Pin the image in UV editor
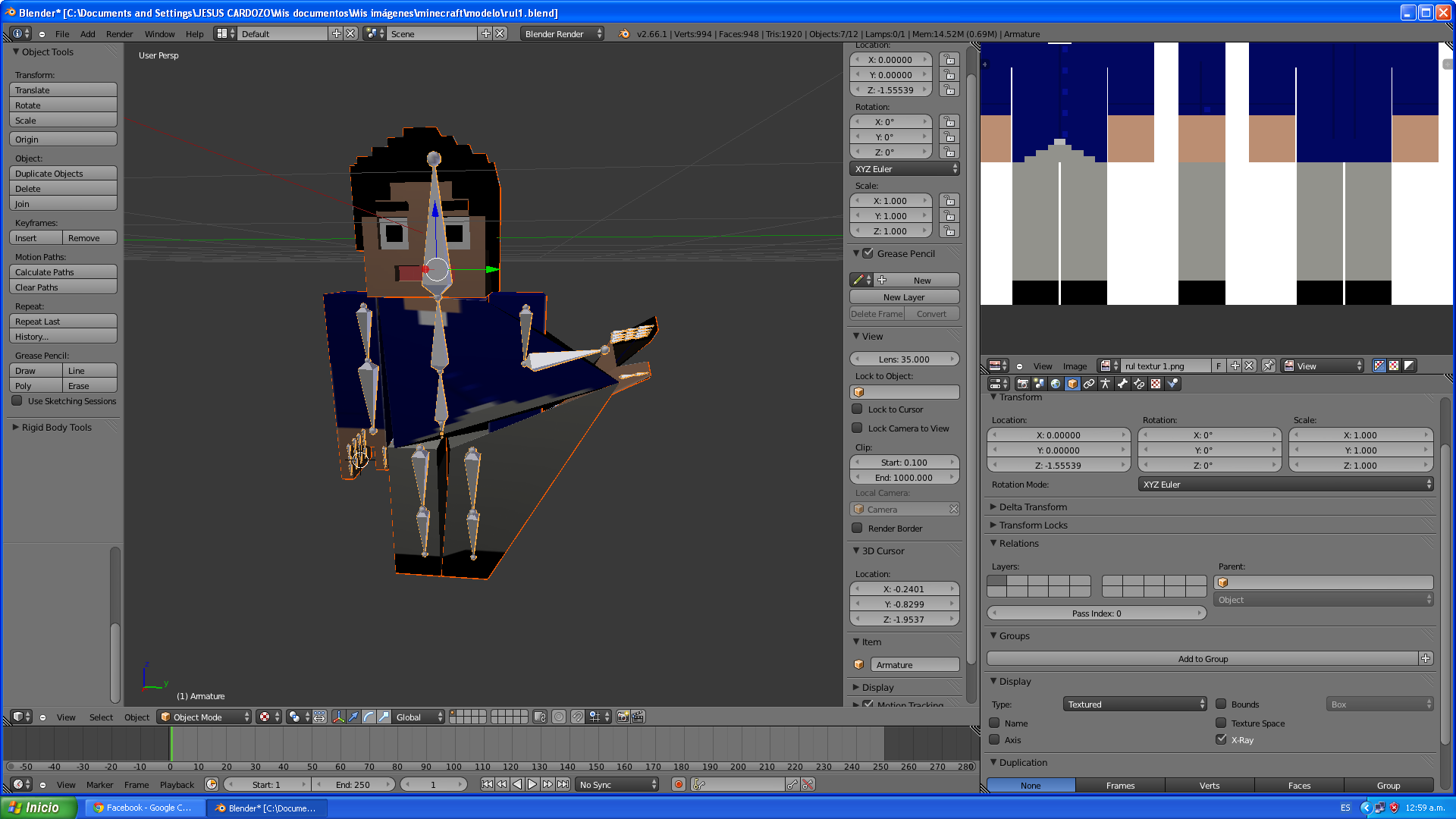1456x819 pixels. tap(1269, 366)
